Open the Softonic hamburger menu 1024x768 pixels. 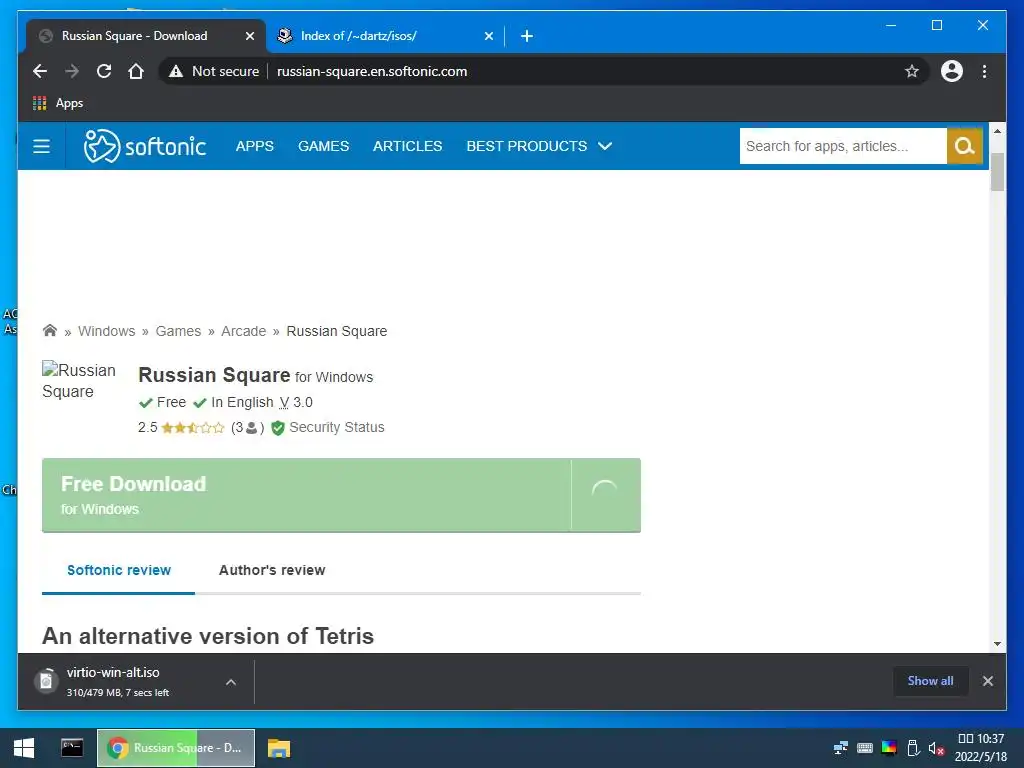pos(41,146)
